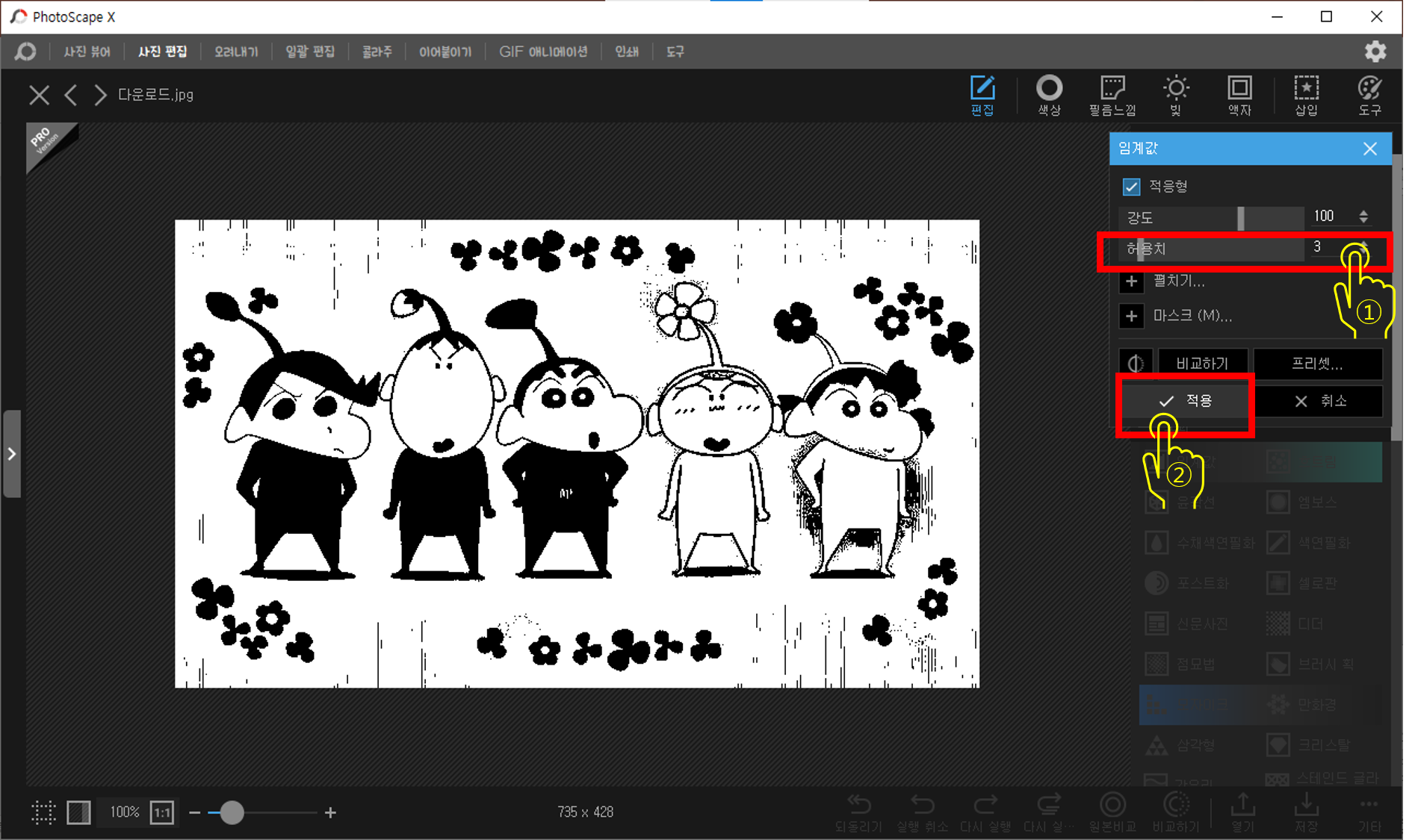Screen dimensions: 1421x840
Task: Go to the next image with right arrow
Action: (100, 95)
